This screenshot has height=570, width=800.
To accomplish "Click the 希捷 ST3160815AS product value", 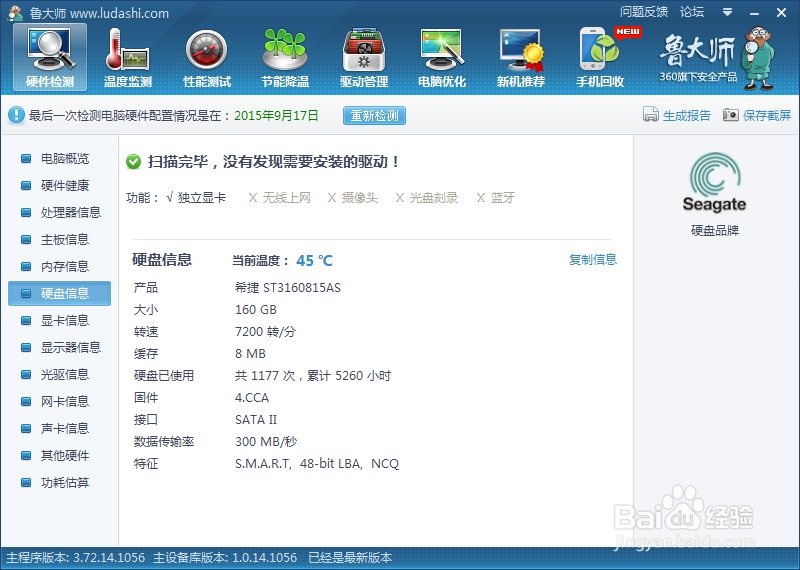I will [288, 288].
